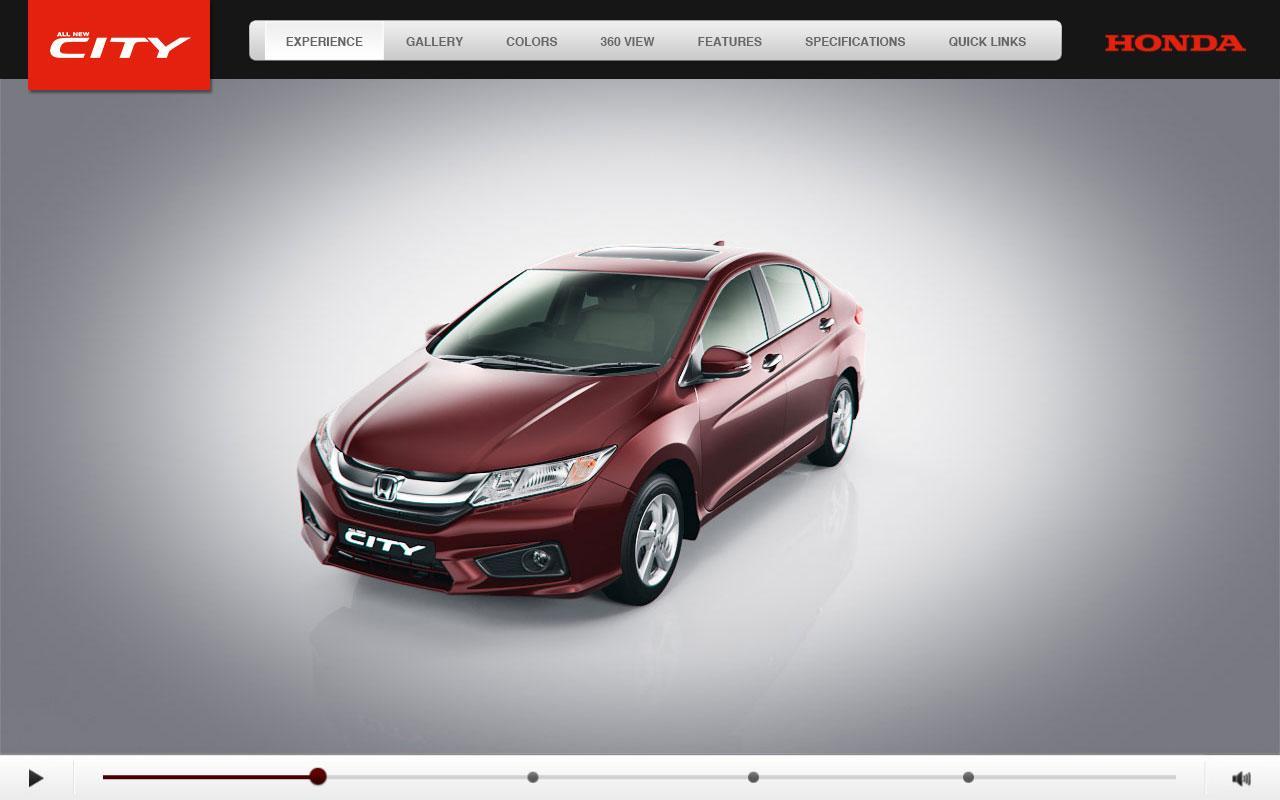
Task: Click the All New City badge logo
Action: tap(119, 44)
